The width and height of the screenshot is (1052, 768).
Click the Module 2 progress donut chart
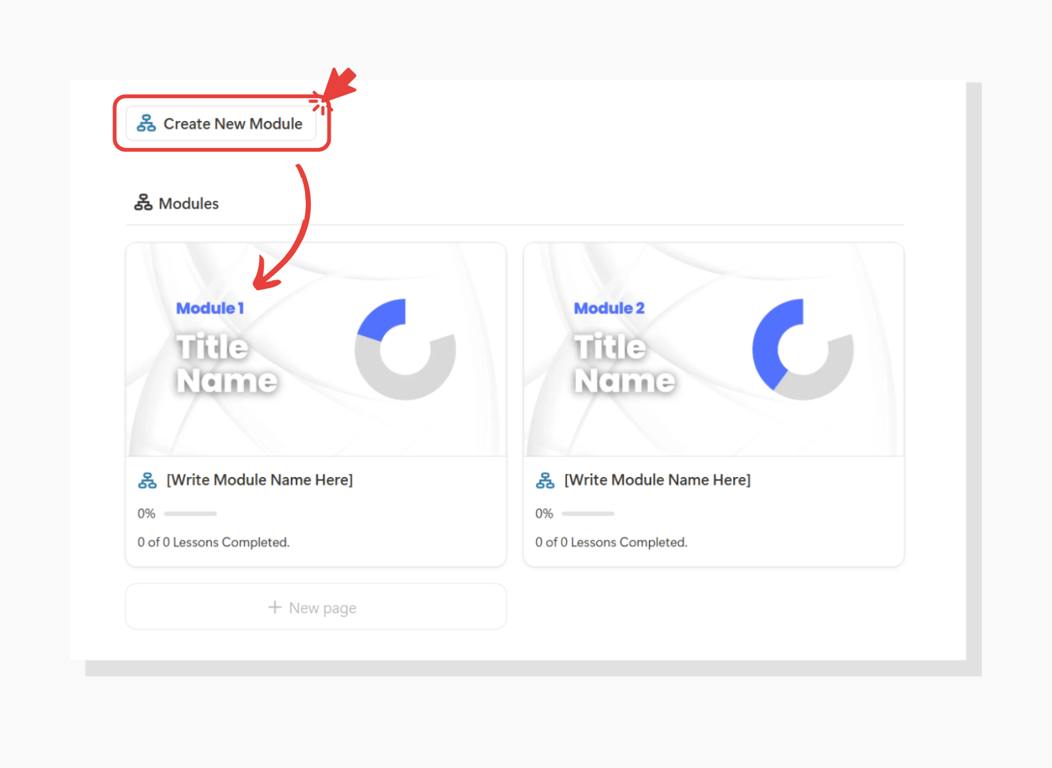tap(802, 349)
